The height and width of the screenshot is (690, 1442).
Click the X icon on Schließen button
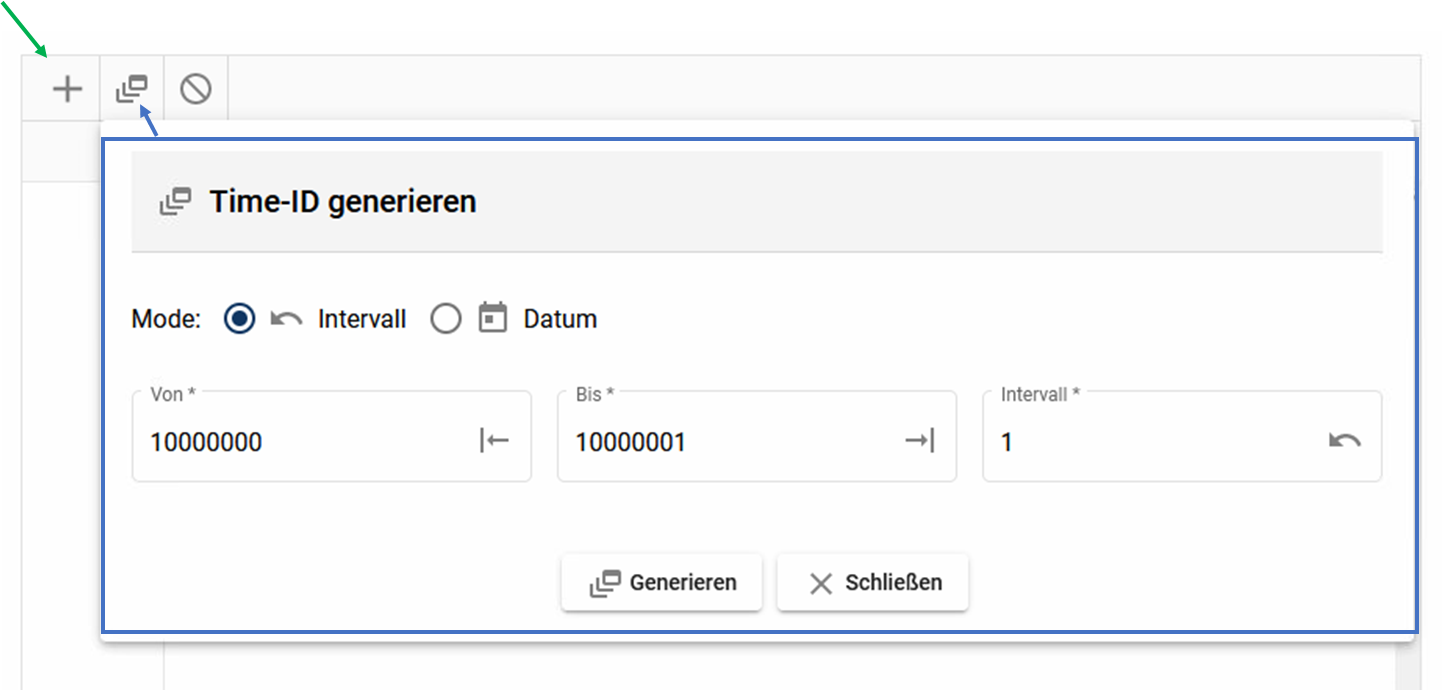821,583
